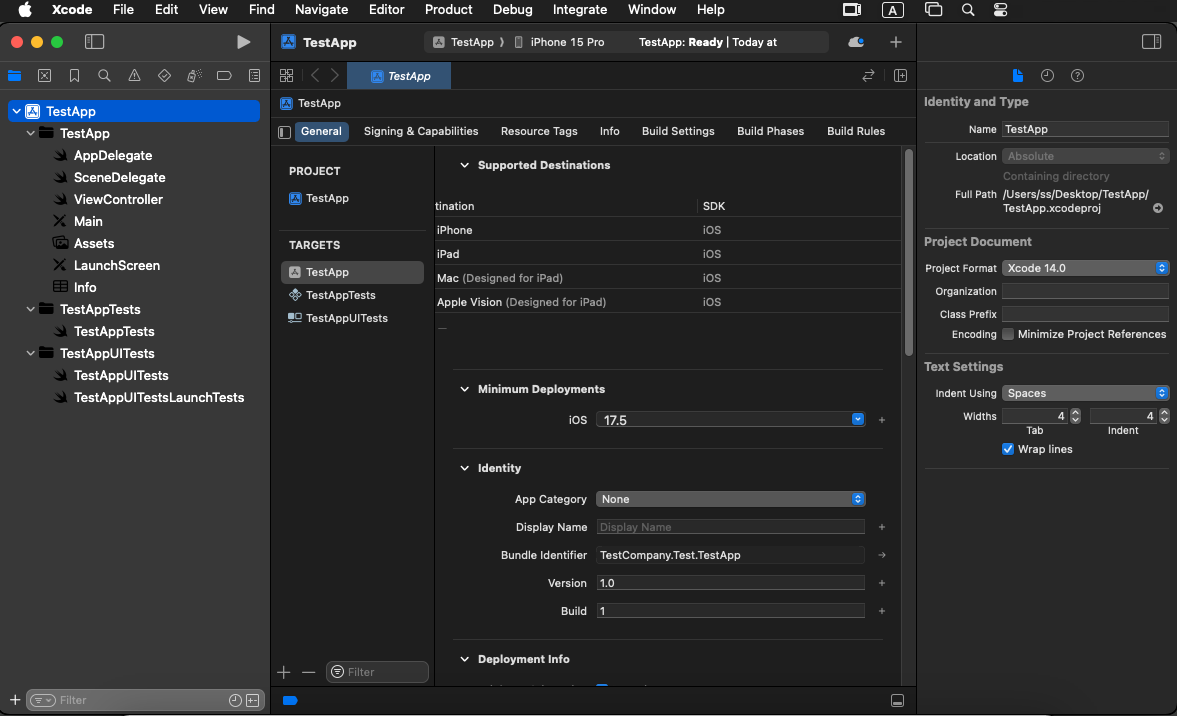Open the Project Format dropdown
The height and width of the screenshot is (716, 1177).
(1085, 268)
